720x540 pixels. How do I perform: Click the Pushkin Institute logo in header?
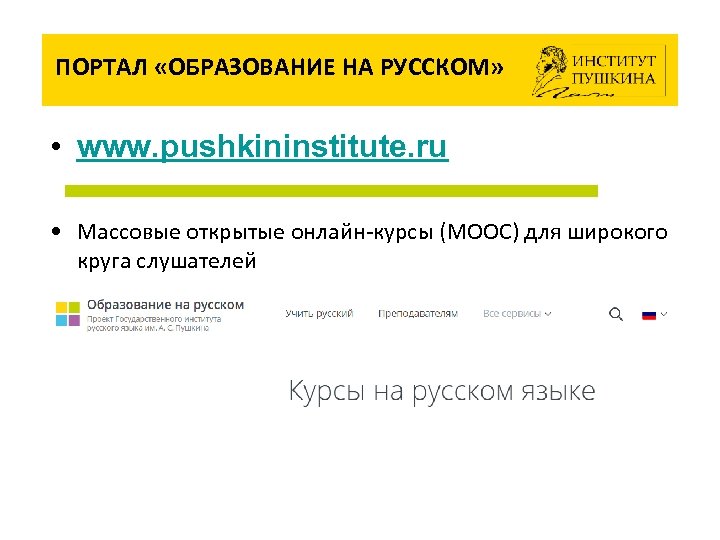599,71
